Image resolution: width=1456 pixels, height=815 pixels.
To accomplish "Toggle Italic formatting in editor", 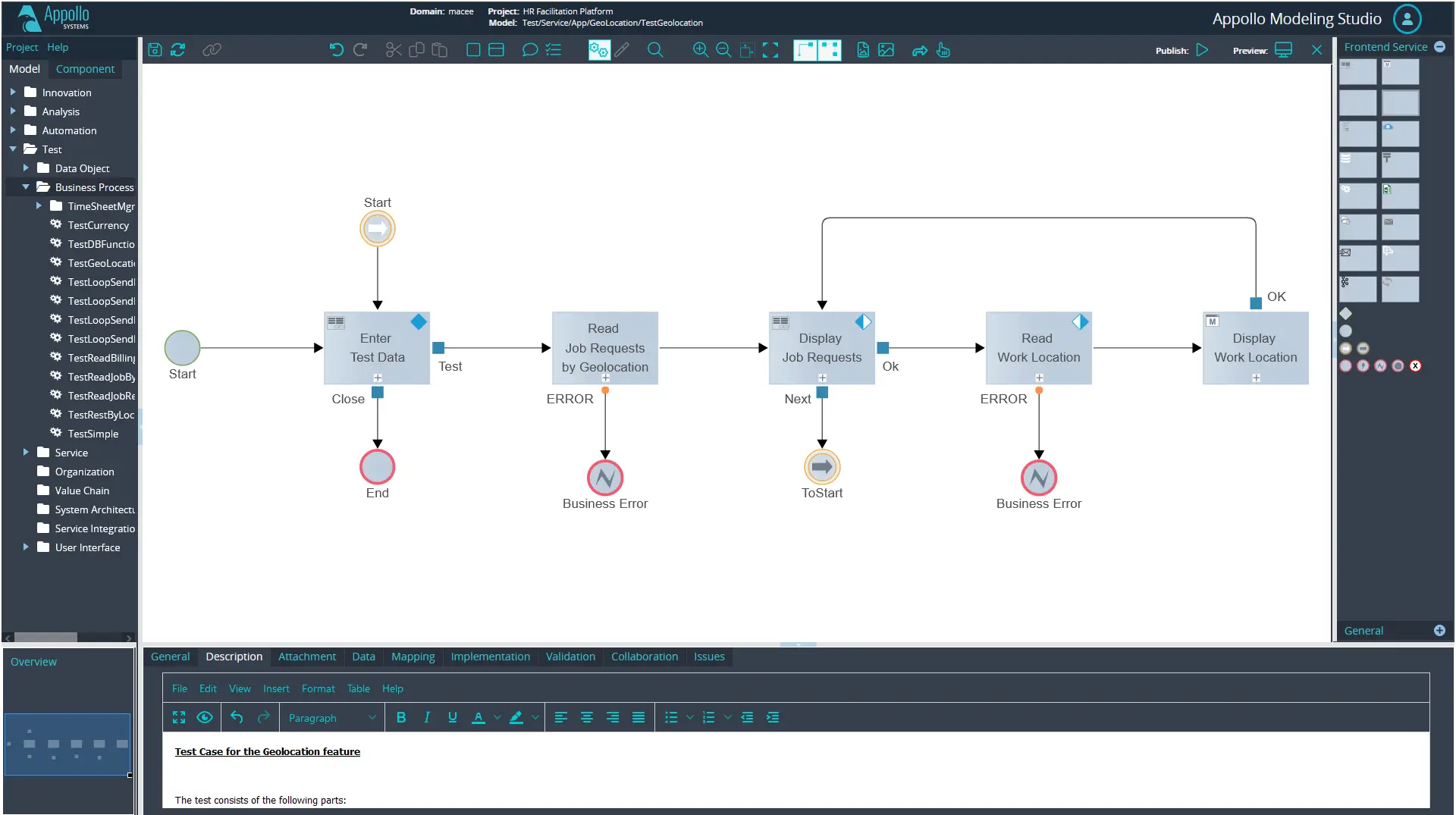I will [x=427, y=717].
